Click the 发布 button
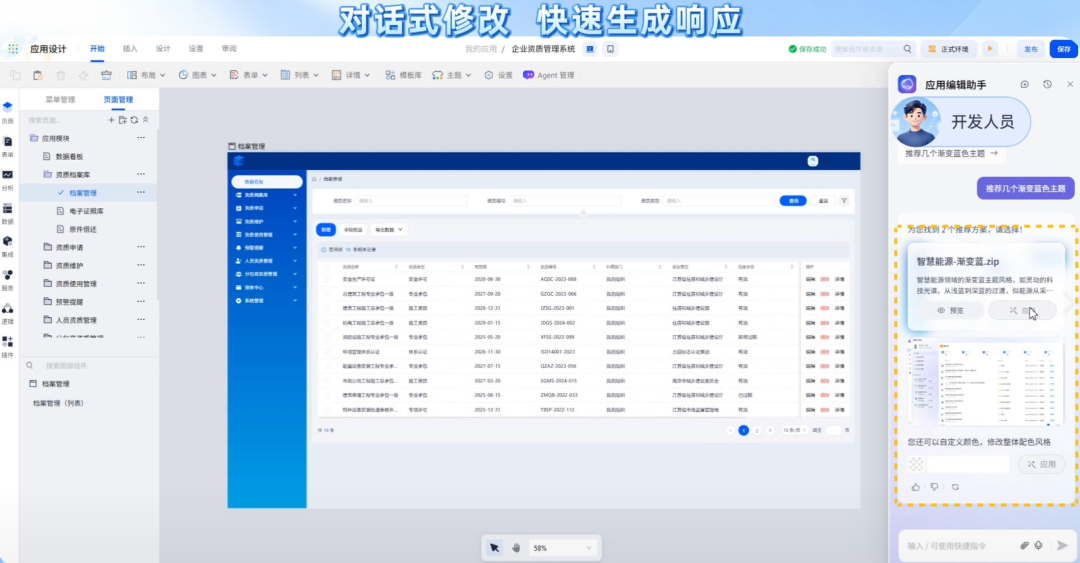This screenshot has height=563, width=1080. (x=1030, y=49)
